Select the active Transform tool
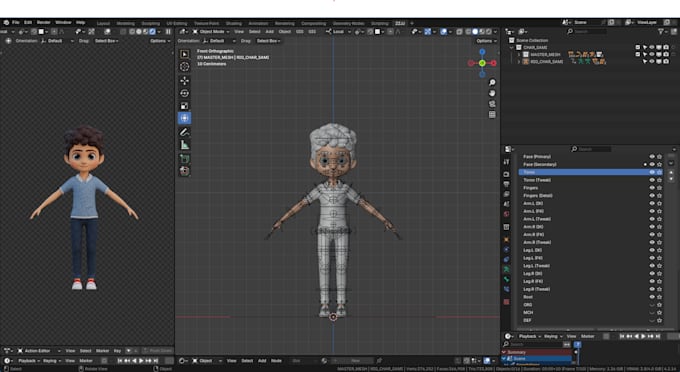 [184, 118]
